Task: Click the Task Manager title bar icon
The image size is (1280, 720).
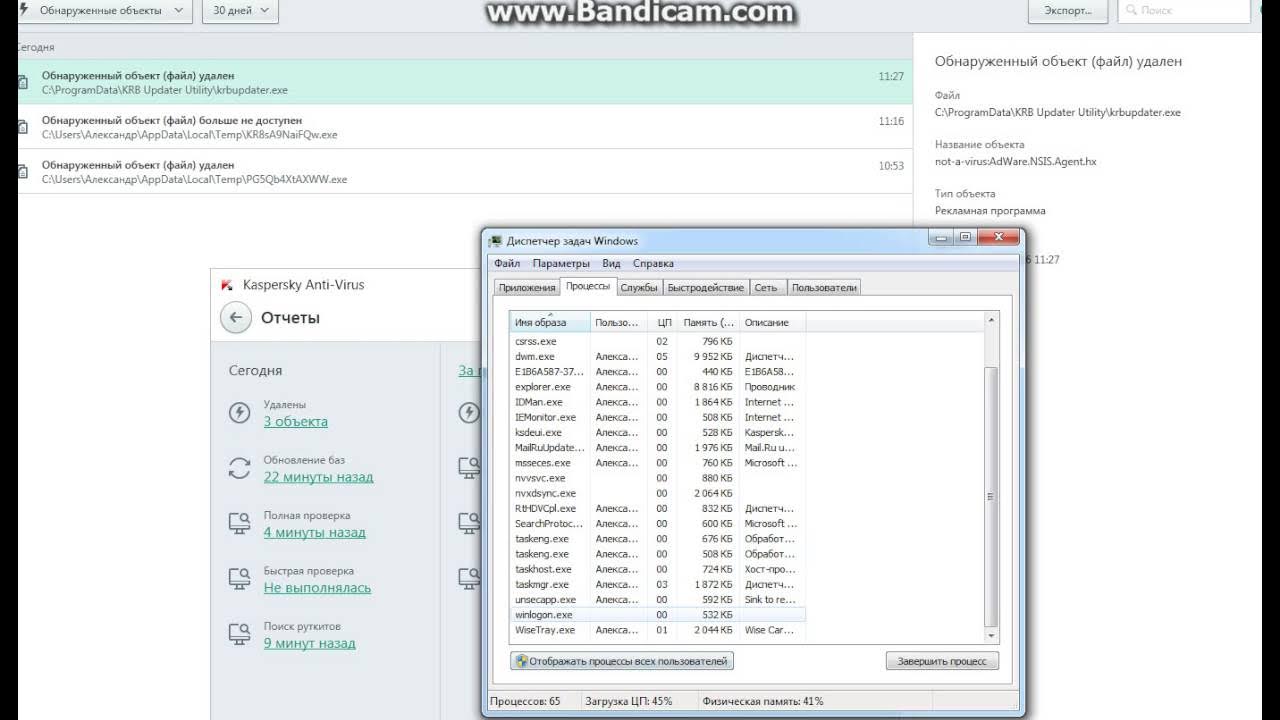Action: click(x=495, y=241)
